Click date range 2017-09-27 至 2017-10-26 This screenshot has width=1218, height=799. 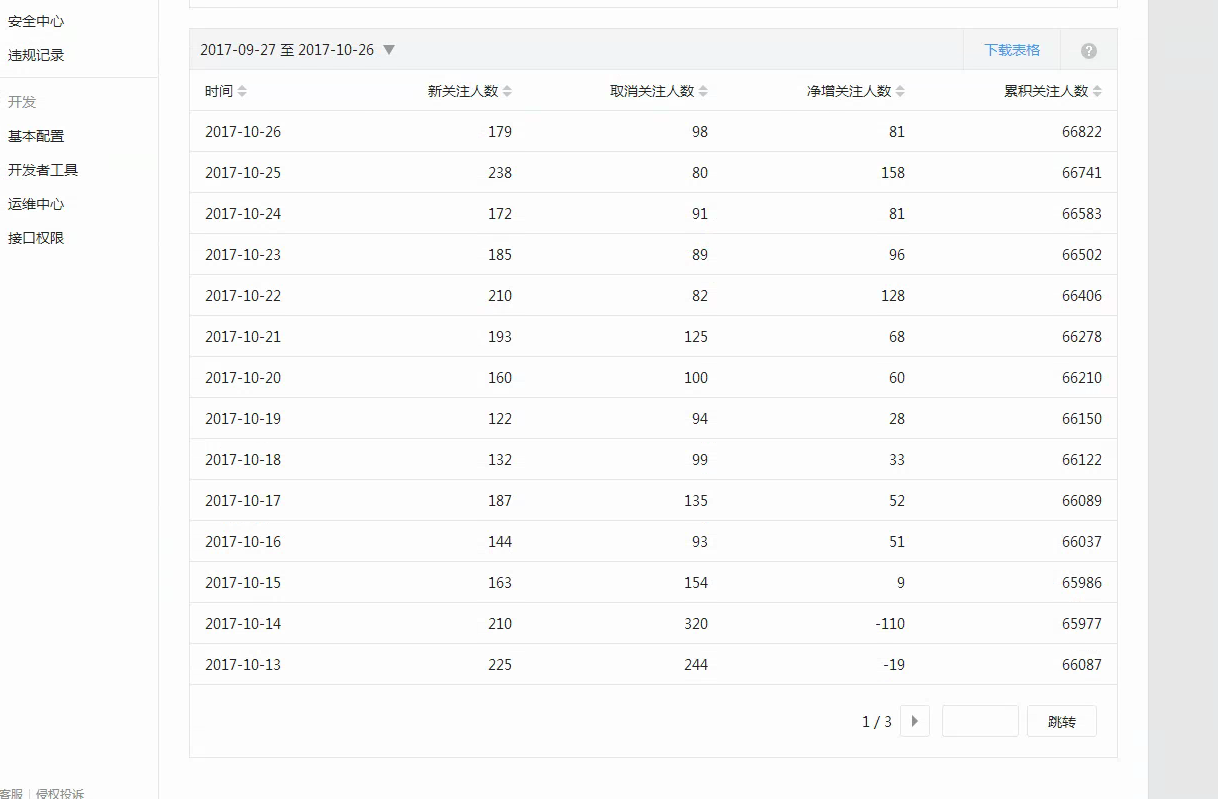coord(287,50)
